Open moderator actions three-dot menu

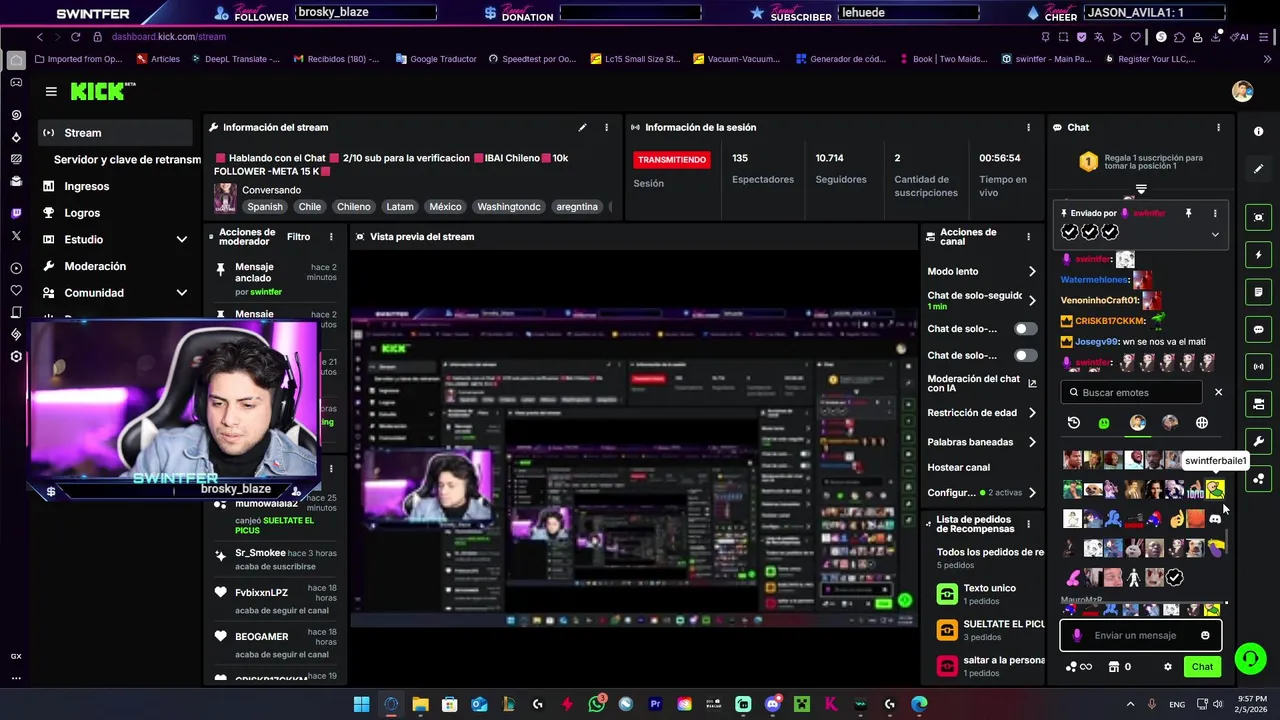point(331,237)
